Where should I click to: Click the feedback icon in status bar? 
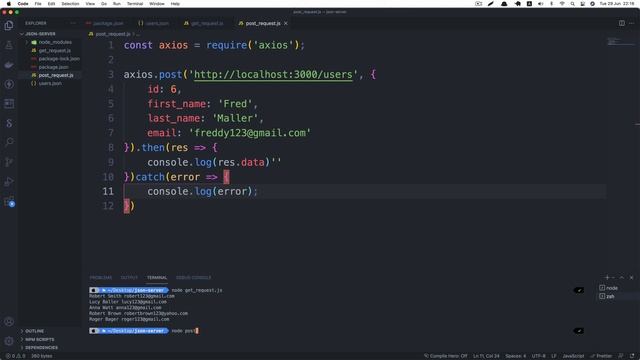coord(621,356)
